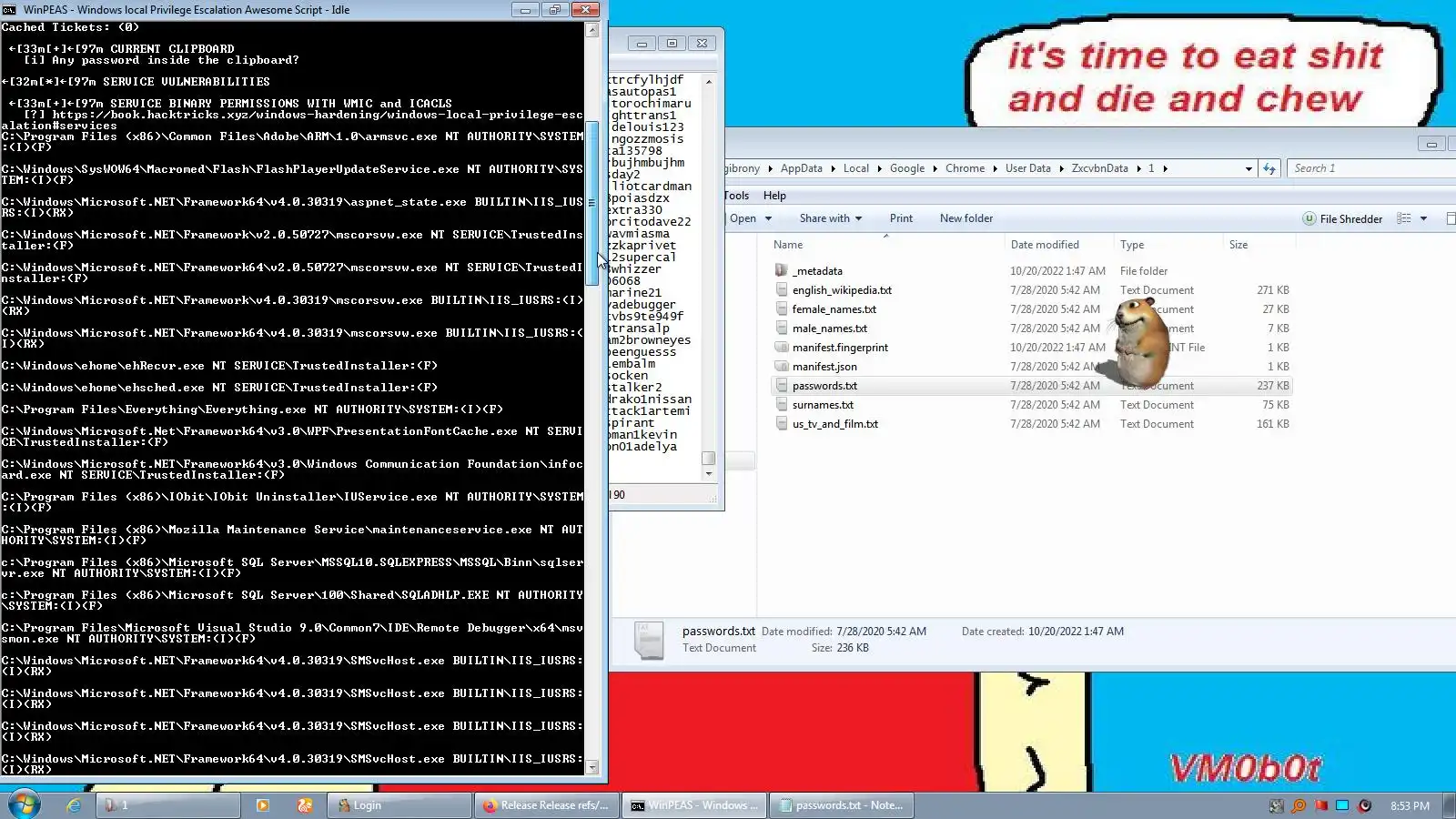Click the red round tray icon beside the clock

[x=1364, y=805]
